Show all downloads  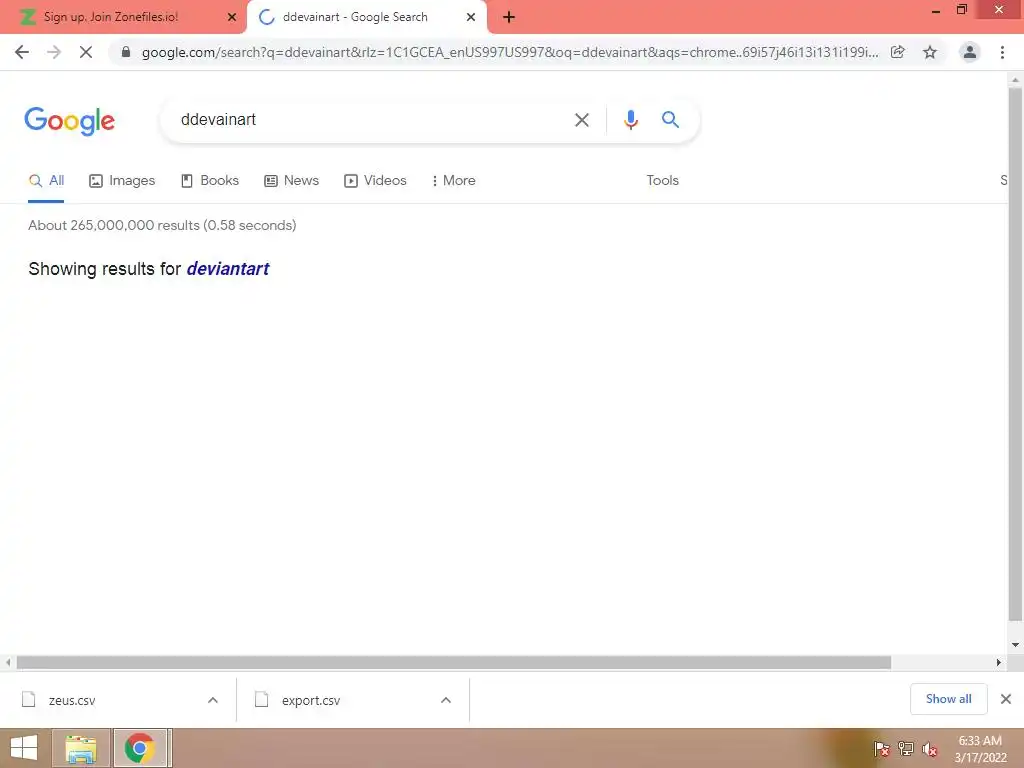pyautogui.click(x=948, y=699)
